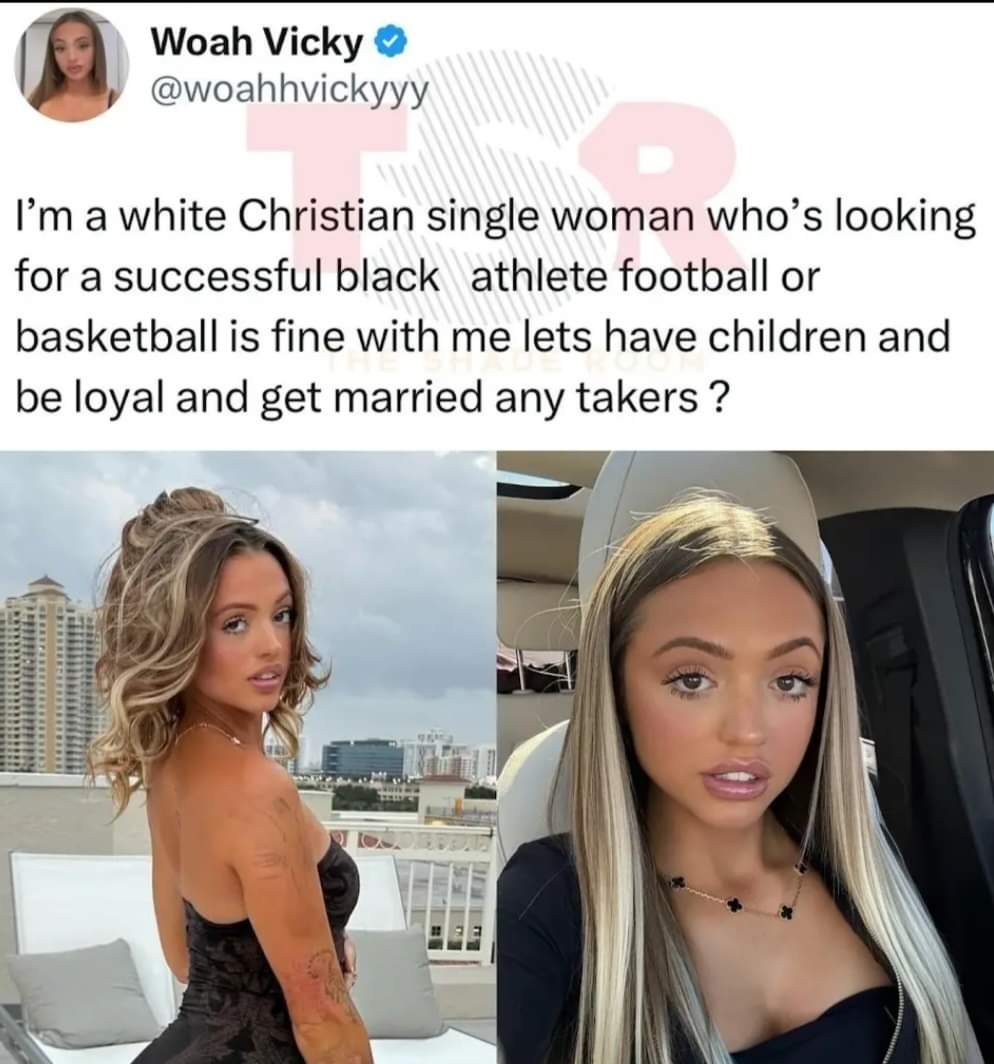Open Woah Vicky's profile avatar

[x=72, y=65]
